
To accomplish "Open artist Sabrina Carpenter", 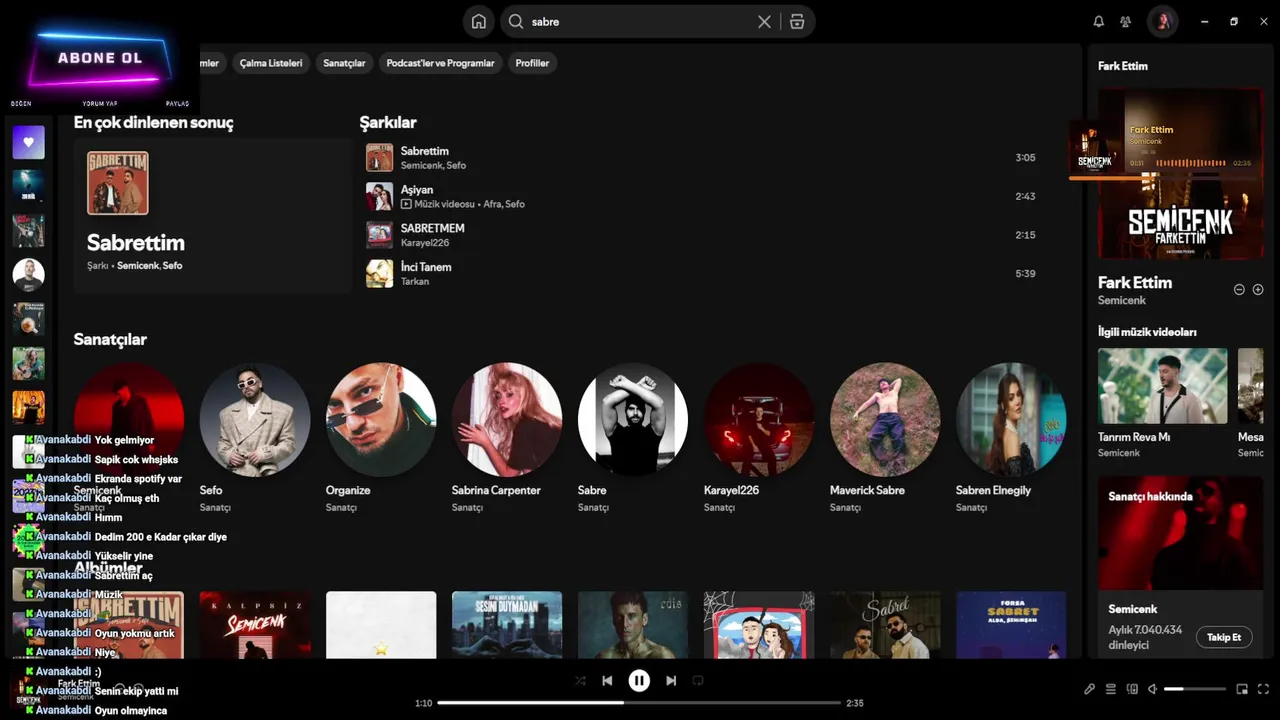I will (507, 419).
